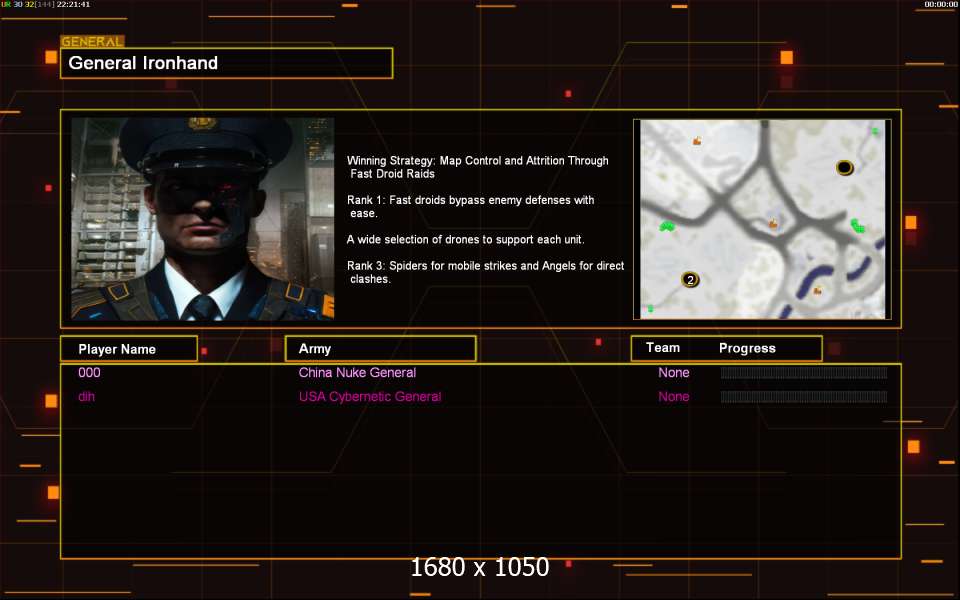The width and height of the screenshot is (960, 600).
Task: Click the 00:00:00 elapsed timer
Action: click(940, 4)
